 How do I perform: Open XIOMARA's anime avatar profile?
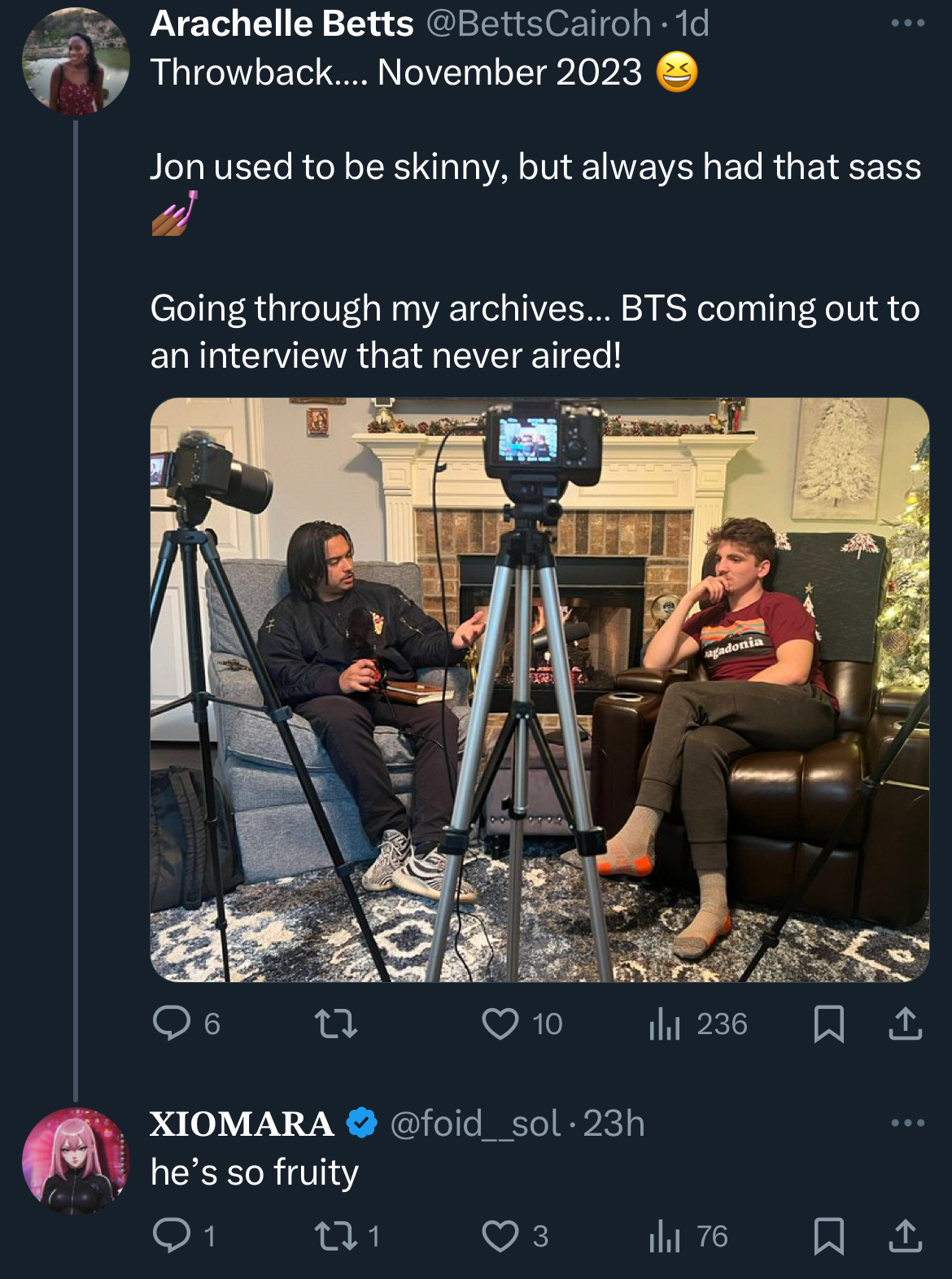pyautogui.click(x=76, y=1161)
